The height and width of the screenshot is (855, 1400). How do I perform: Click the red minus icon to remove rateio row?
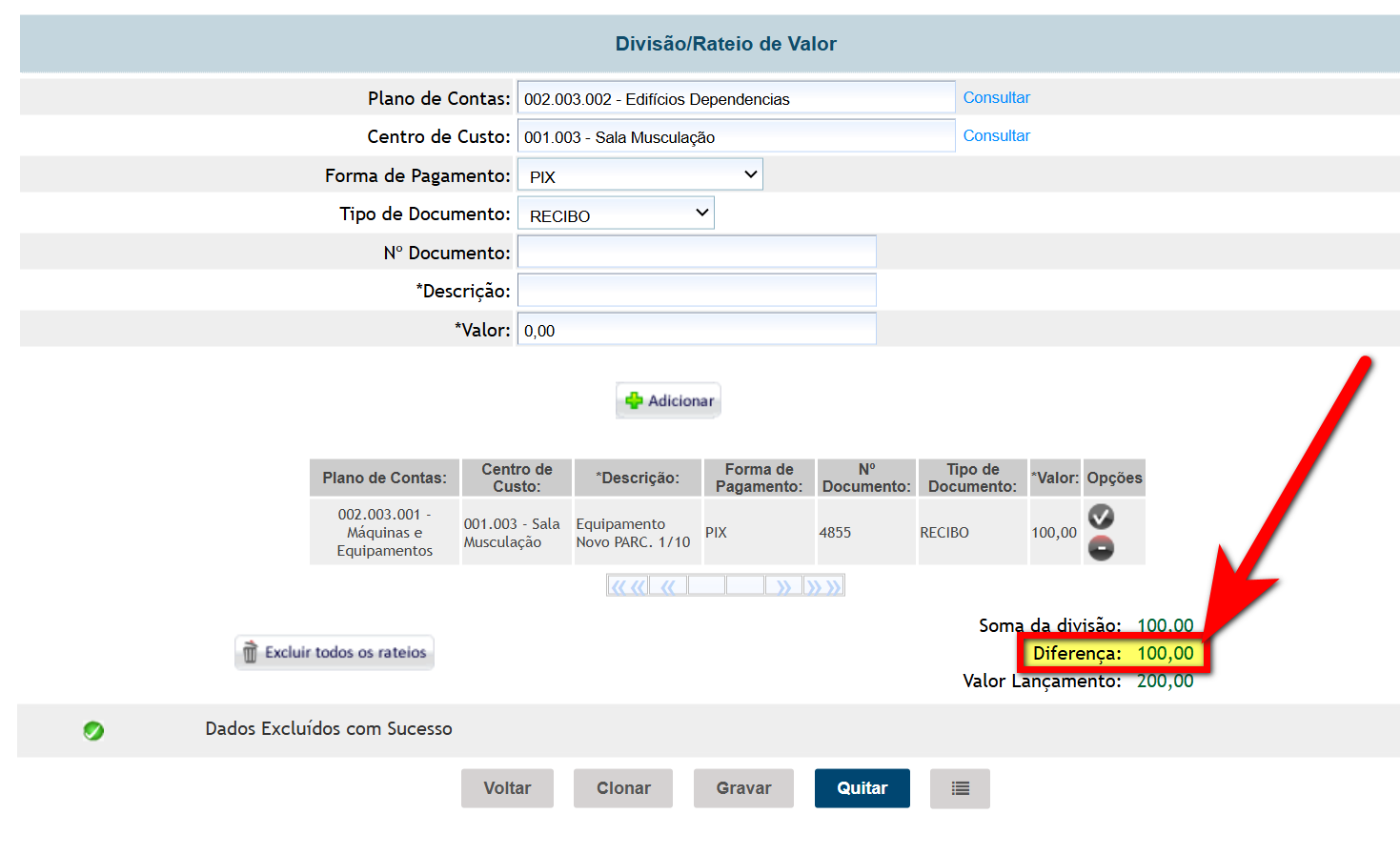coord(1101,549)
